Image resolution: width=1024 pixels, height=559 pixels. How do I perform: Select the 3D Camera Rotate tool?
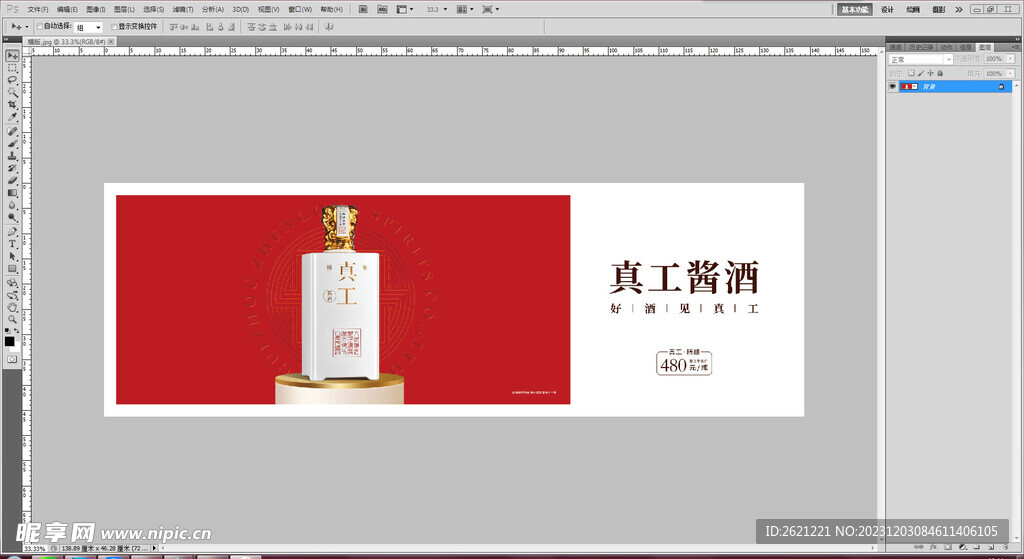pyautogui.click(x=12, y=295)
